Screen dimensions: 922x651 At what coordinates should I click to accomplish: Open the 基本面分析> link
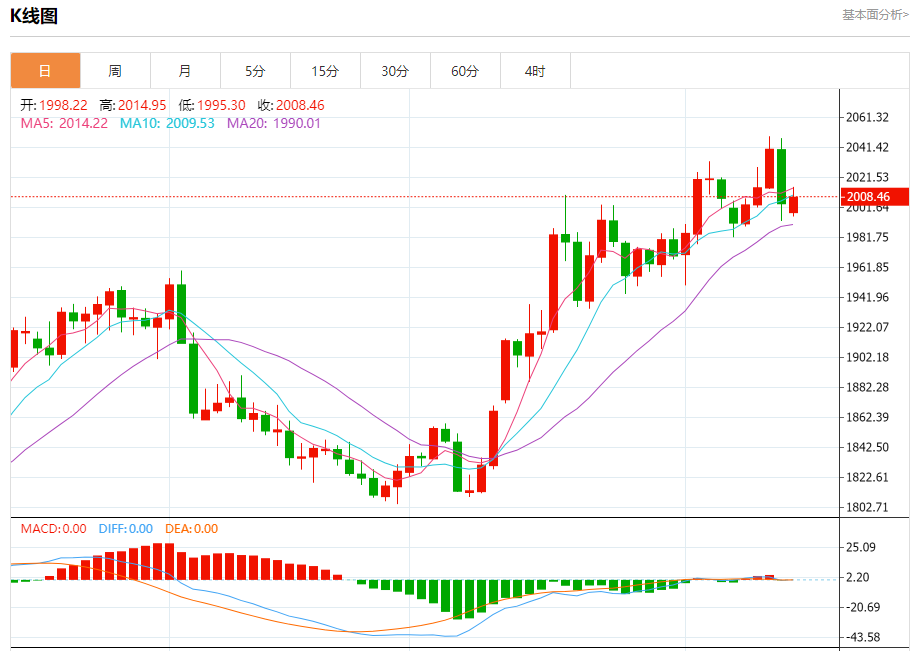point(875,15)
